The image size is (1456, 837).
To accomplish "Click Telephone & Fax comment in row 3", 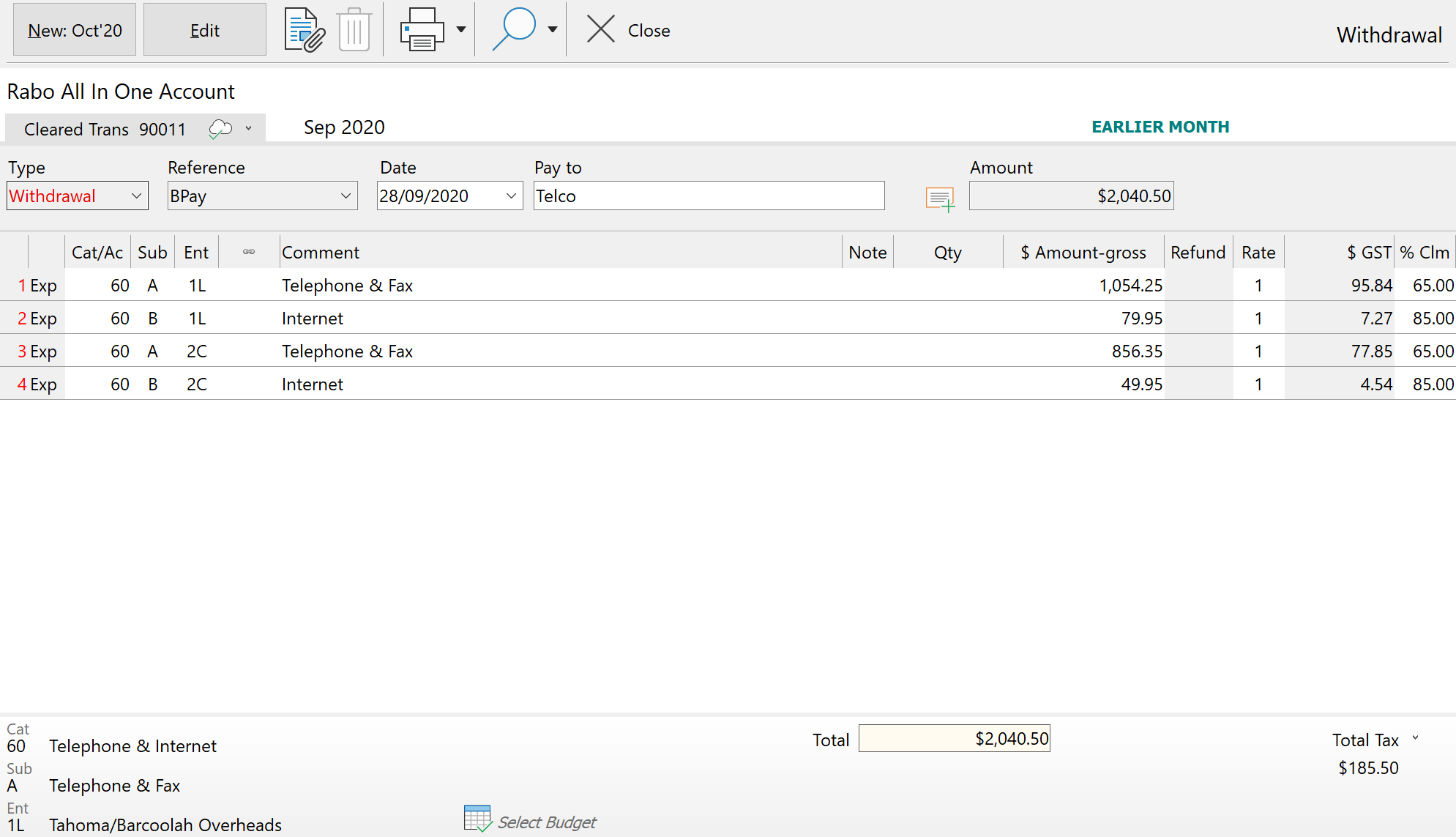I will coord(347,351).
